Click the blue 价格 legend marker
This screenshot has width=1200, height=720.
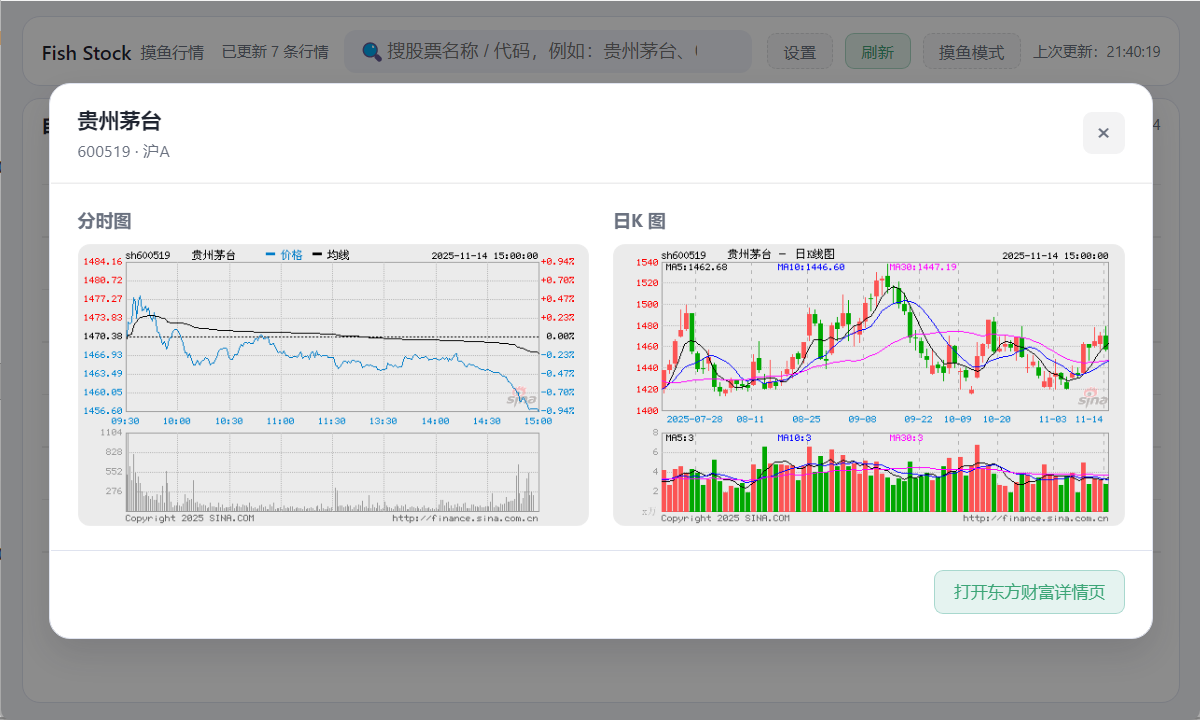point(271,255)
